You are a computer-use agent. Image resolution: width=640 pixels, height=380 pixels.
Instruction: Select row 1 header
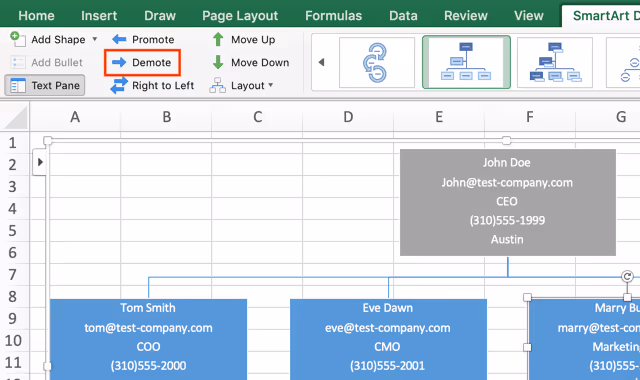pyautogui.click(x=13, y=143)
